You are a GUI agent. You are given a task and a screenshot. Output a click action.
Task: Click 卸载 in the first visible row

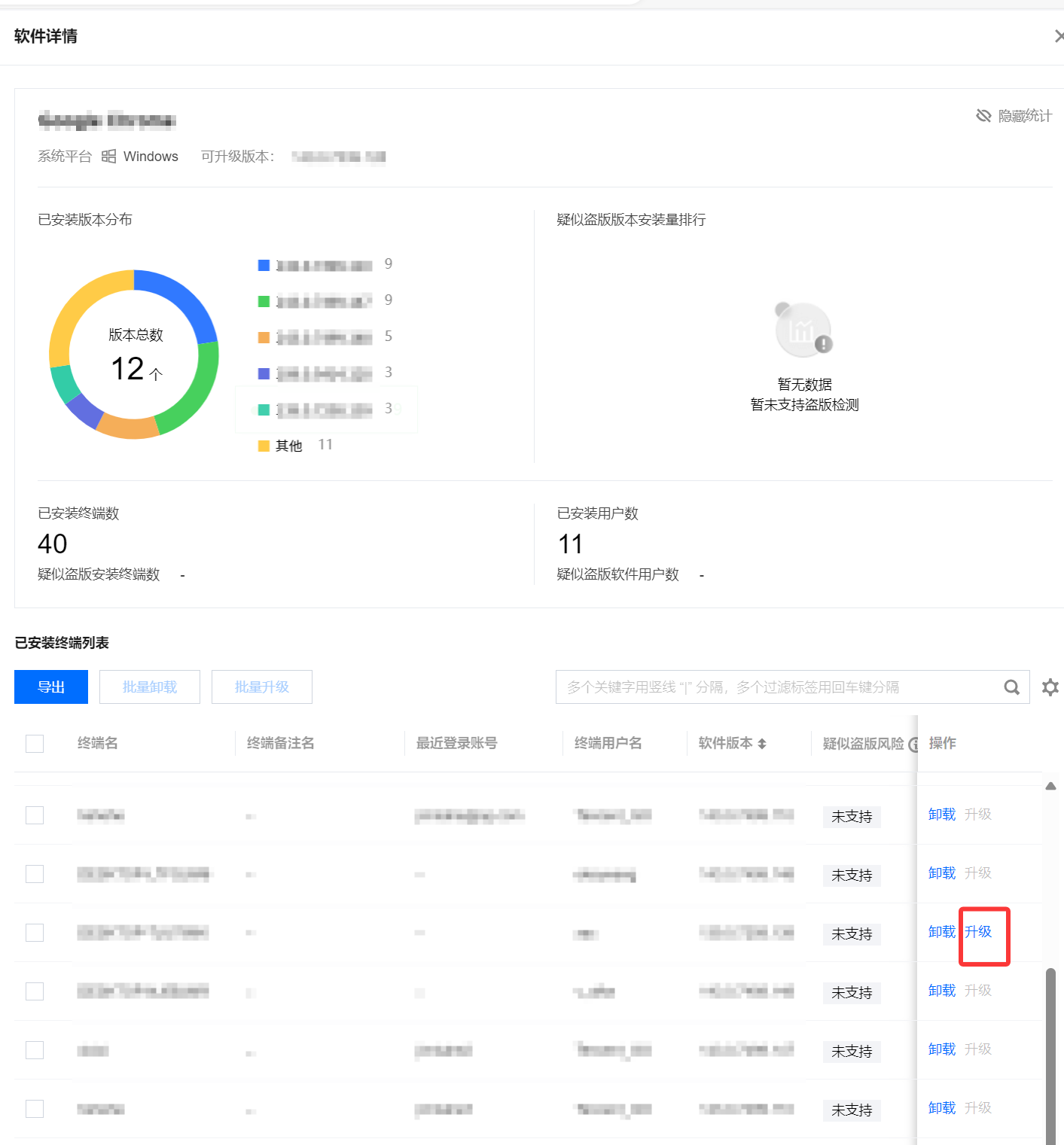942,815
